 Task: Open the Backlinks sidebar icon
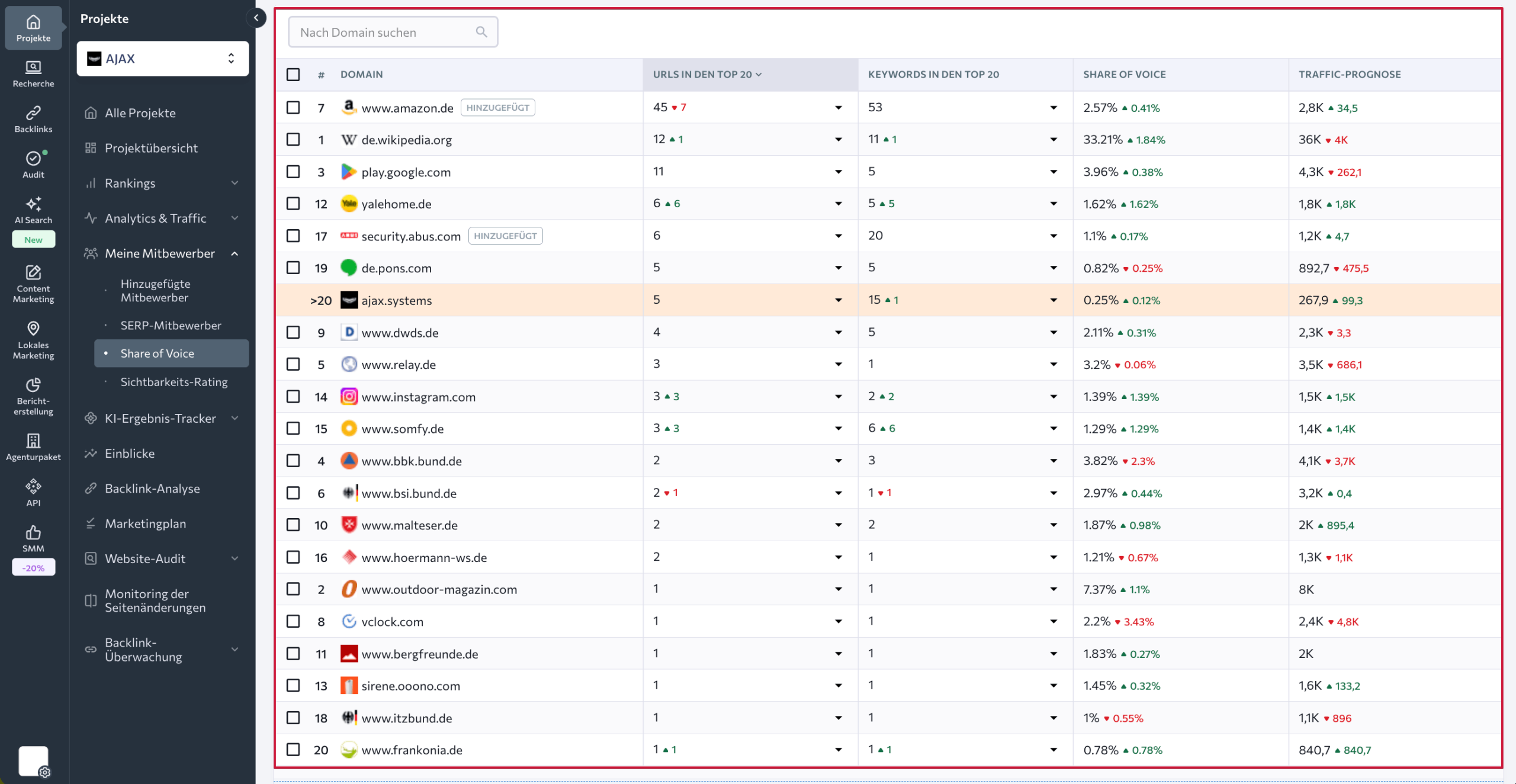click(33, 113)
